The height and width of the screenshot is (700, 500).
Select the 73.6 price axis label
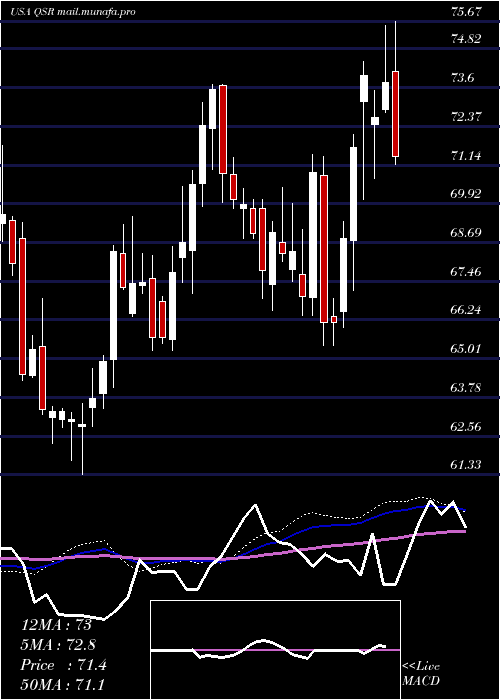click(x=462, y=78)
